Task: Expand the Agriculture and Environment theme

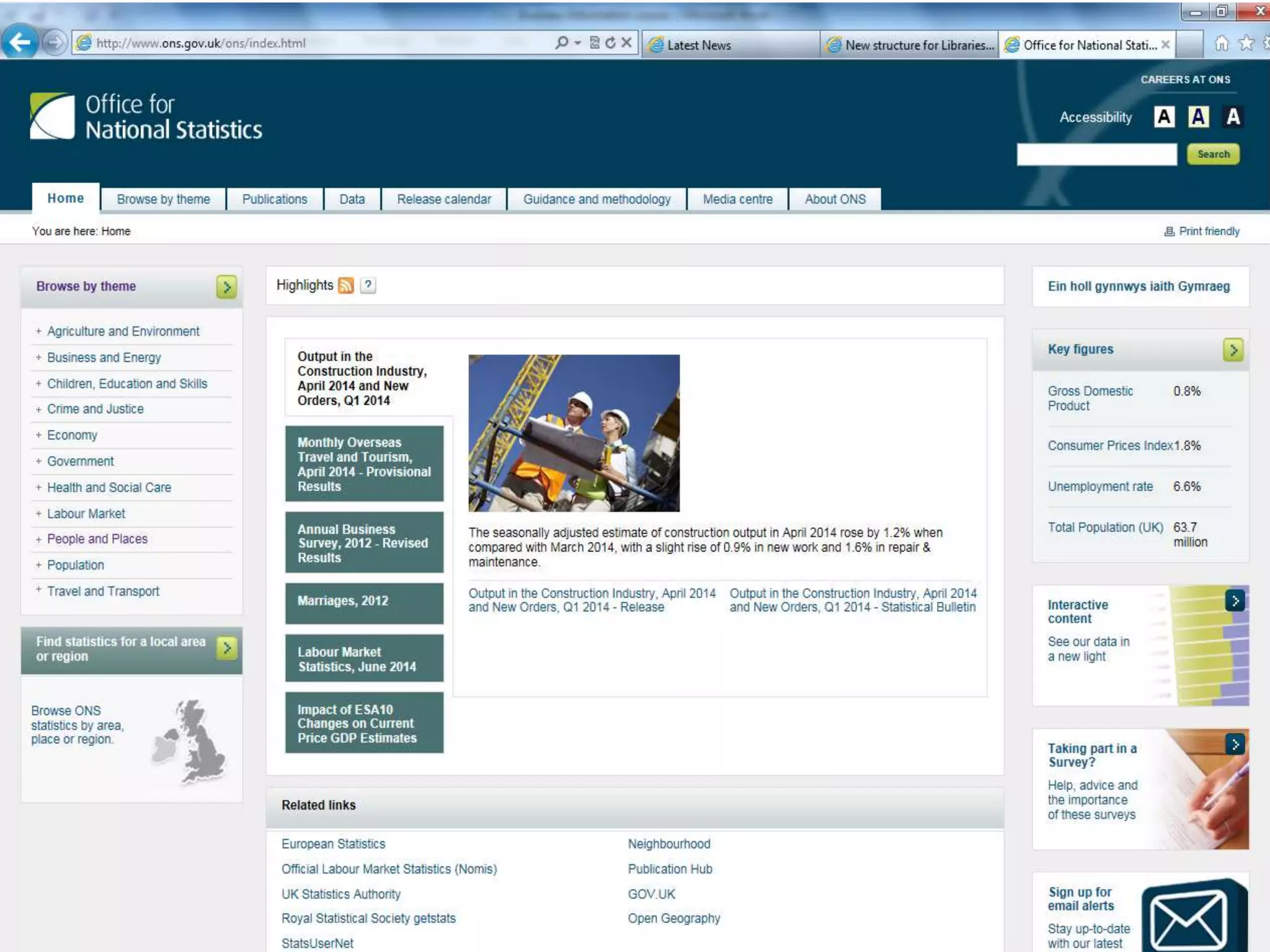Action: tap(38, 332)
